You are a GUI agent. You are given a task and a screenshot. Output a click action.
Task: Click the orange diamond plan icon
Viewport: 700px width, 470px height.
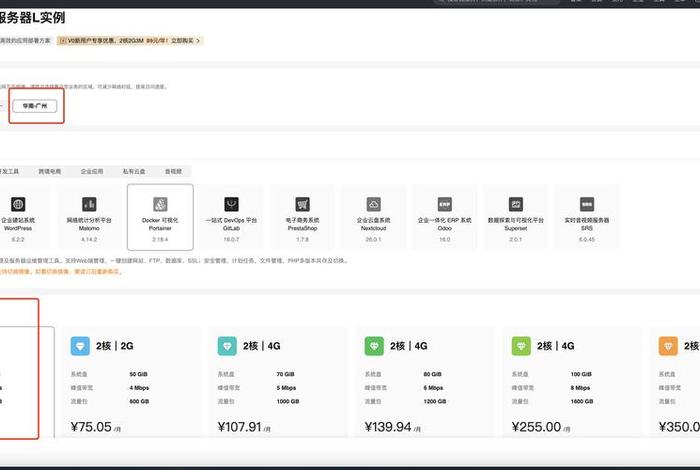(x=668, y=346)
